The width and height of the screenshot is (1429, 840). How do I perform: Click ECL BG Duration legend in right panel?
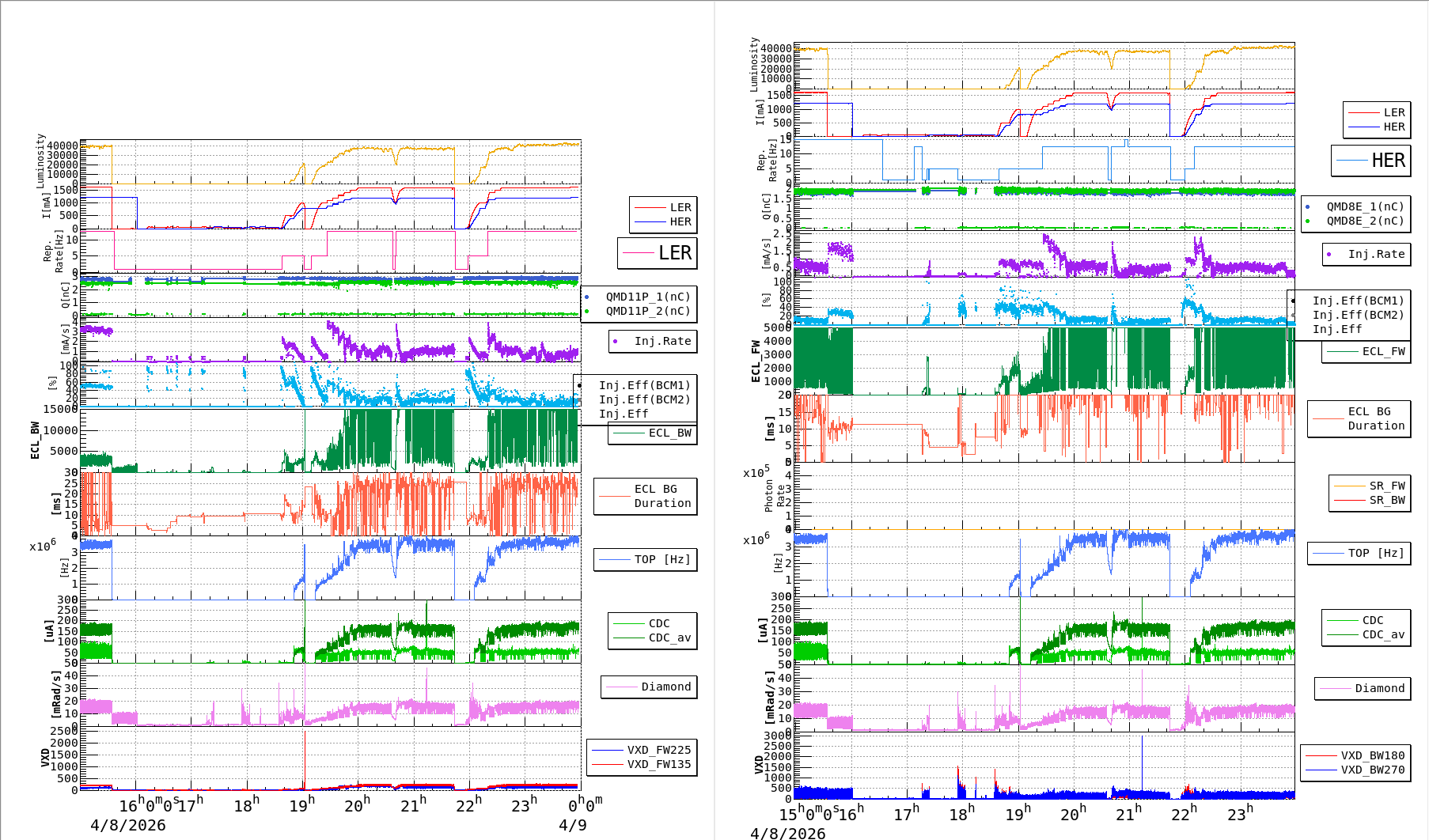coord(1359,418)
